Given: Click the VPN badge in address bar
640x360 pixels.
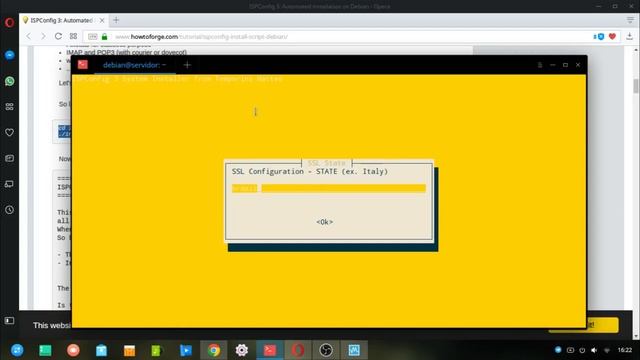Looking at the screenshot, I should 93,37.
